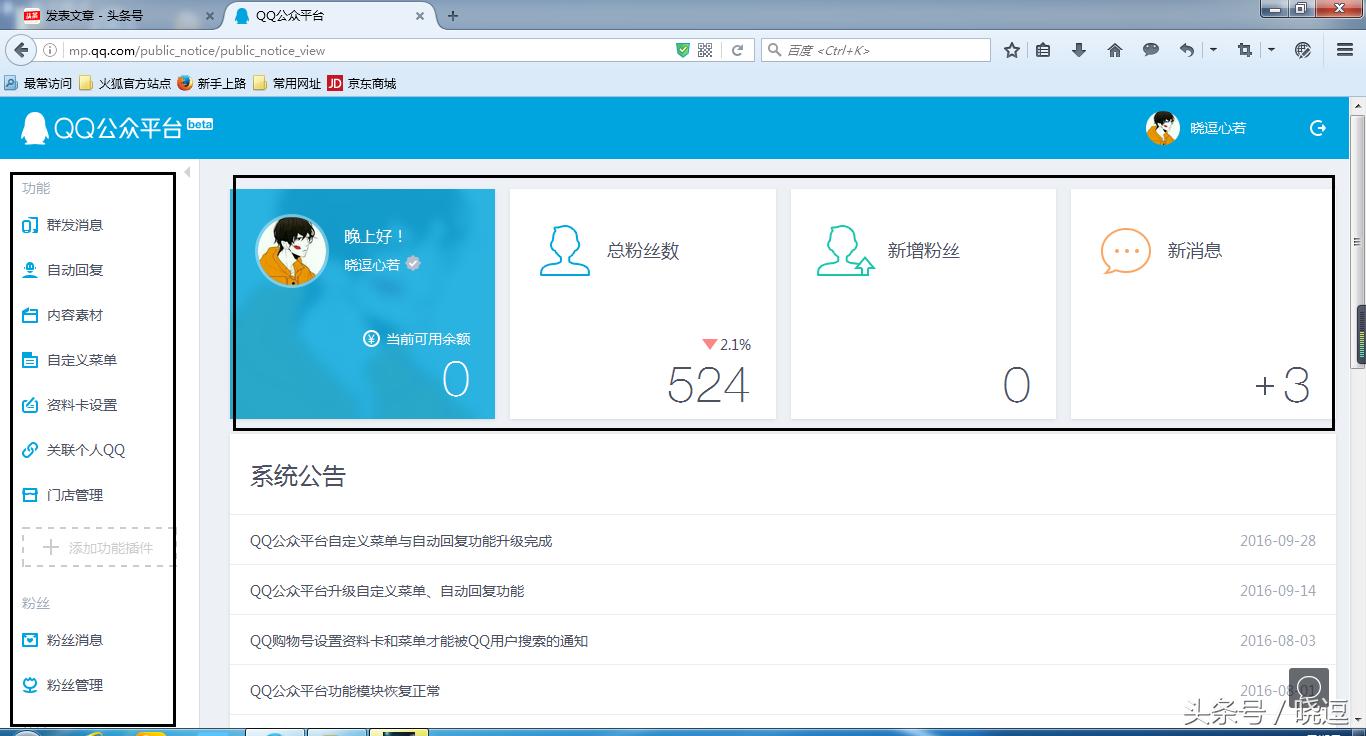The width and height of the screenshot is (1366, 736).
Task: Open the Firefox hamburger menu
Action: click(1343, 48)
